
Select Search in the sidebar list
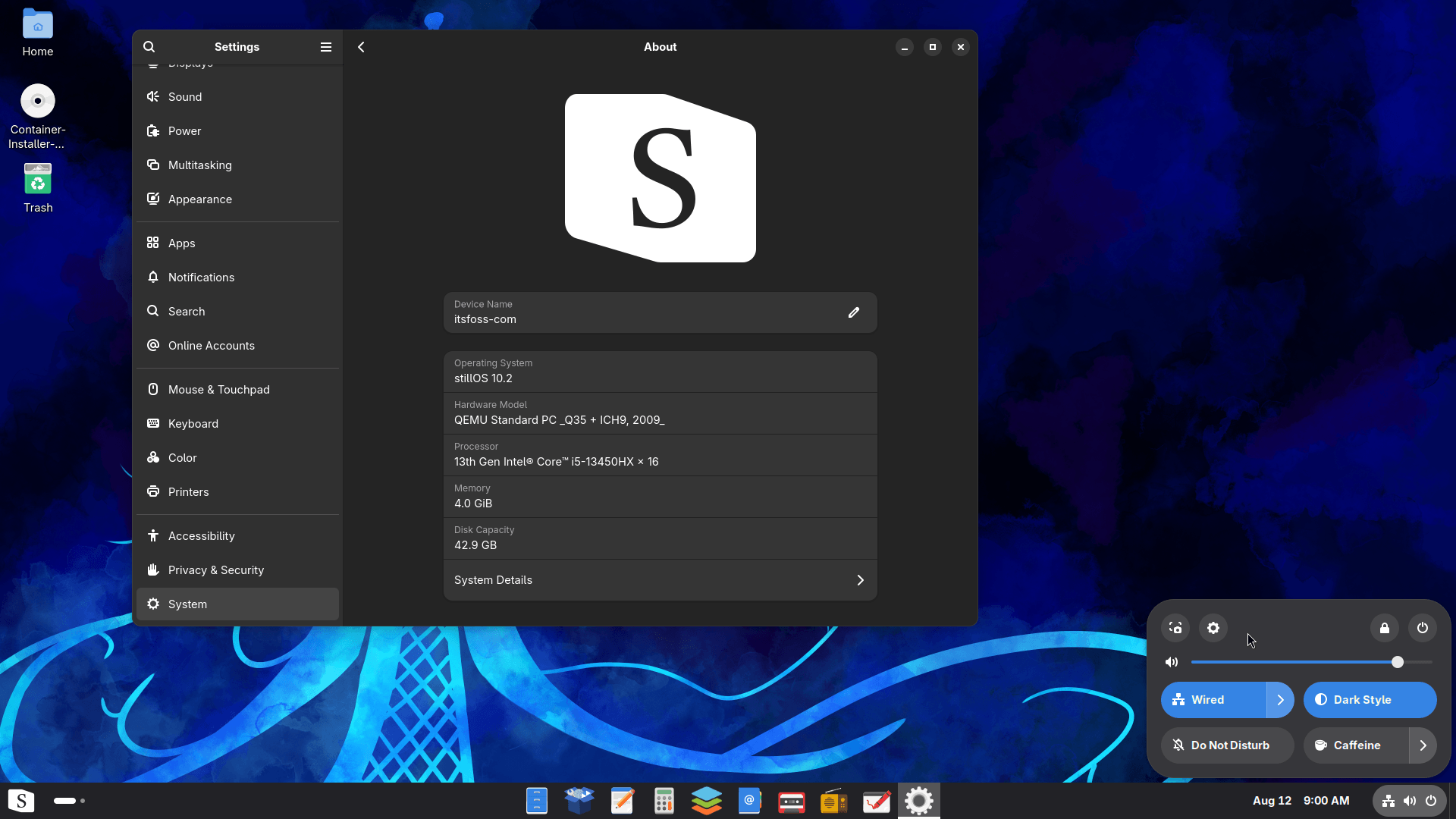pos(237,312)
